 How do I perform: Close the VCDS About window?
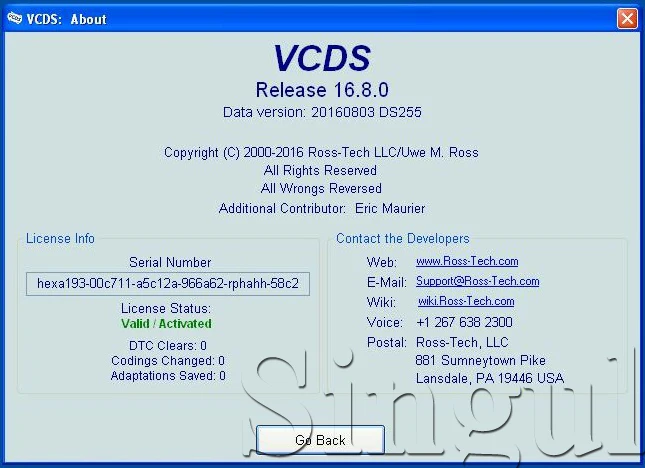pyautogui.click(x=627, y=19)
